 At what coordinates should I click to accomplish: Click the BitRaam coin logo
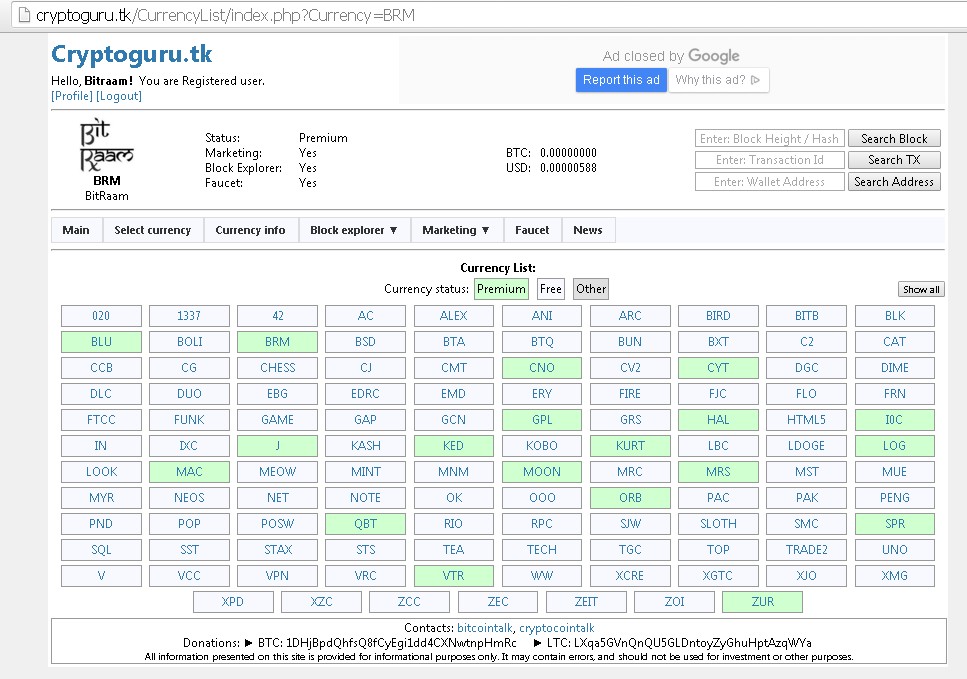pyautogui.click(x=107, y=146)
